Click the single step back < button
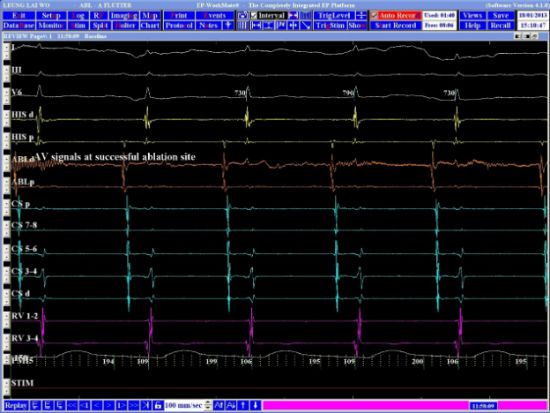 coord(97,406)
